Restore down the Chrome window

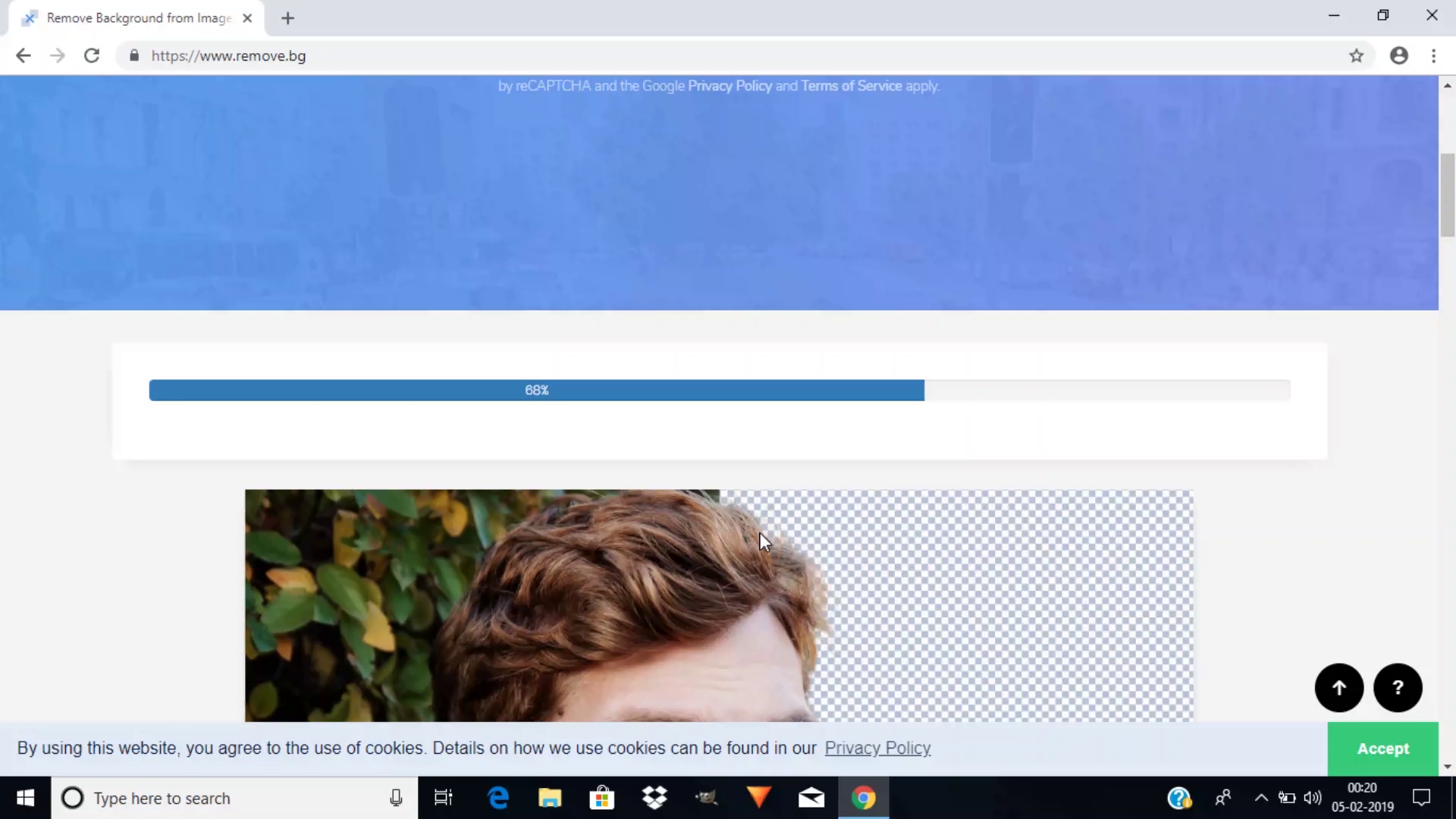pos(1383,15)
